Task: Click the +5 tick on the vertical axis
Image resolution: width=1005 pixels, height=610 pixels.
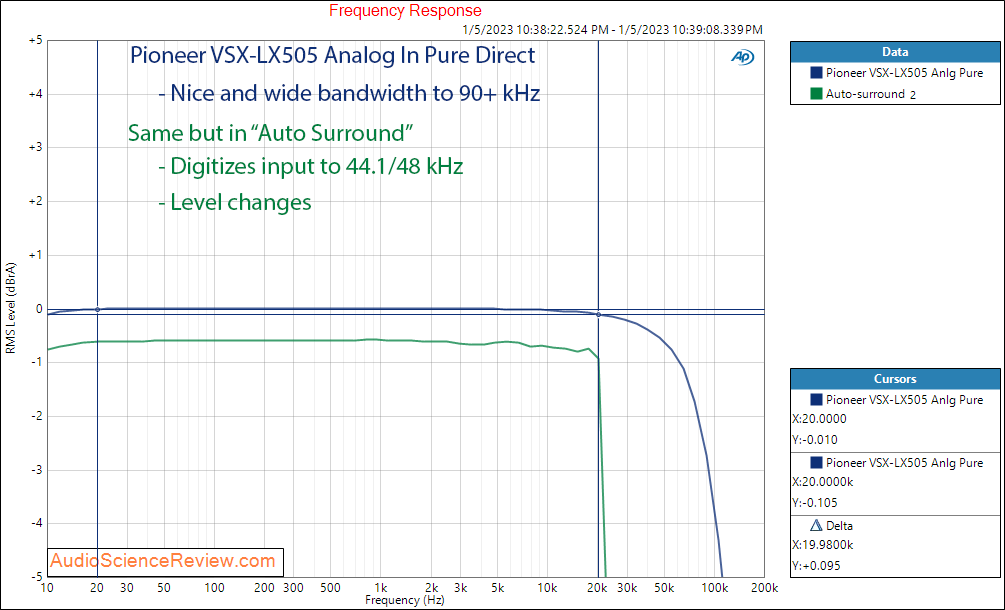Action: tap(35, 40)
